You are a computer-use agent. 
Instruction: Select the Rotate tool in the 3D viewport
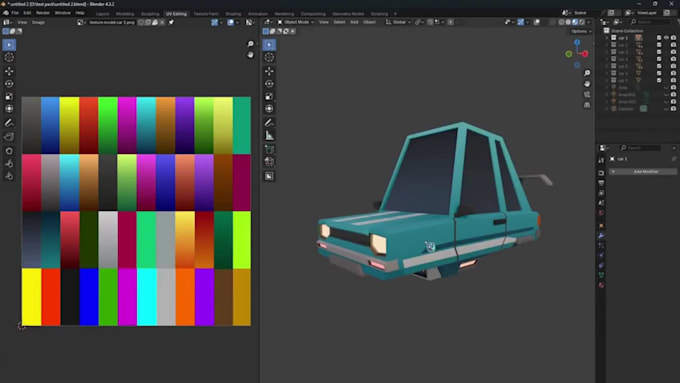pyautogui.click(x=269, y=84)
